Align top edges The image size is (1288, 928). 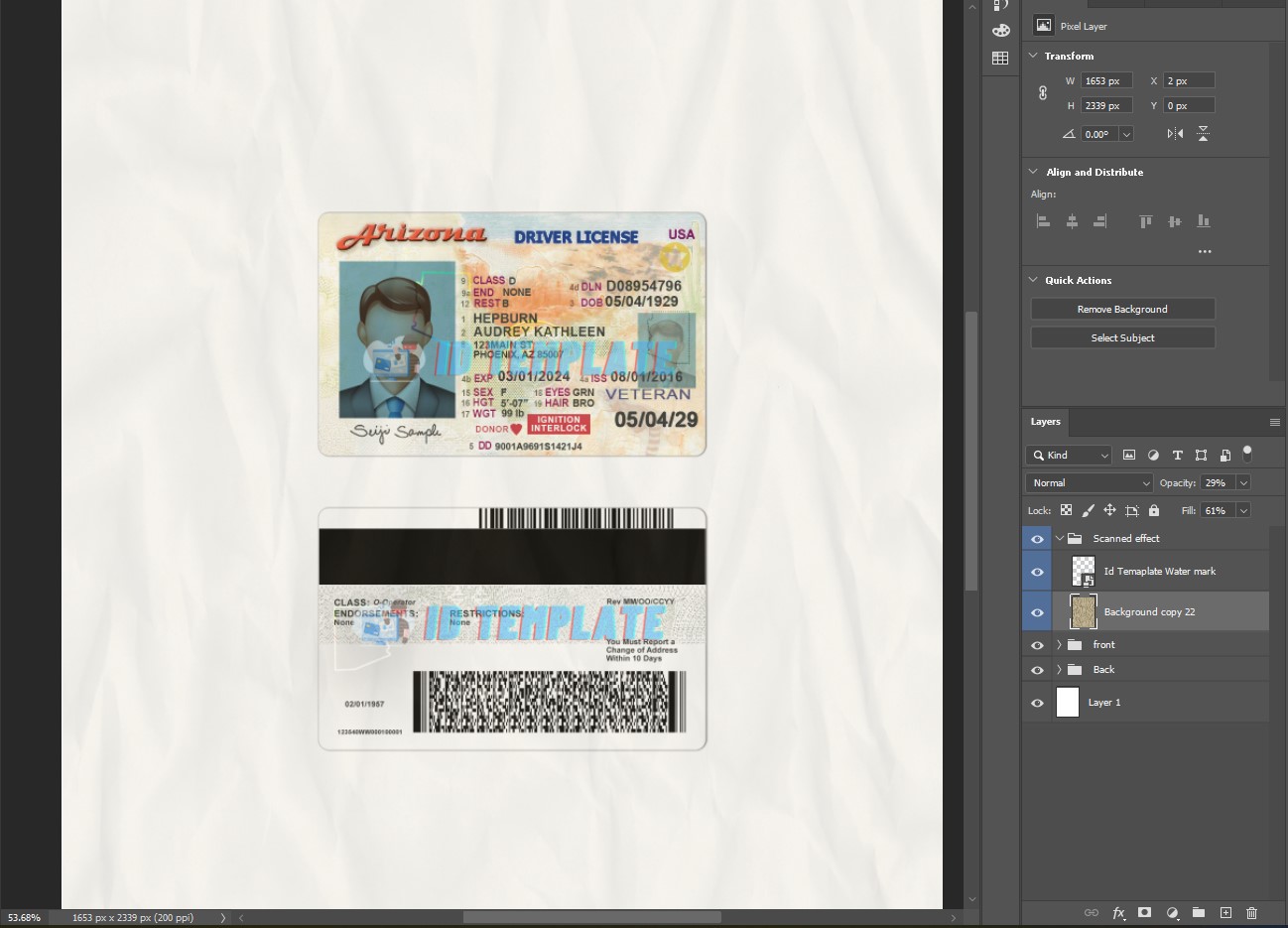(1146, 221)
